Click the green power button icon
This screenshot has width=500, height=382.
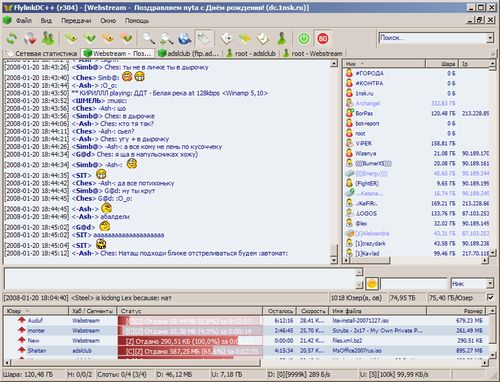tap(304, 39)
